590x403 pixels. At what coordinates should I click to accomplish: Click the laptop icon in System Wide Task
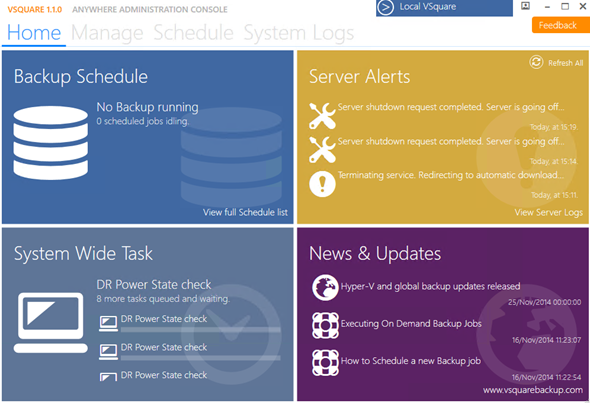tap(50, 322)
